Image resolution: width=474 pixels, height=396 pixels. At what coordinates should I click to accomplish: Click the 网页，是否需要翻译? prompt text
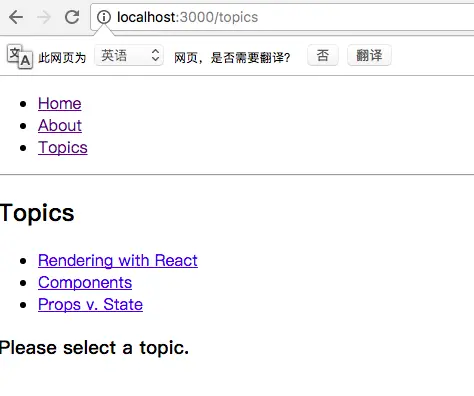(x=232, y=58)
